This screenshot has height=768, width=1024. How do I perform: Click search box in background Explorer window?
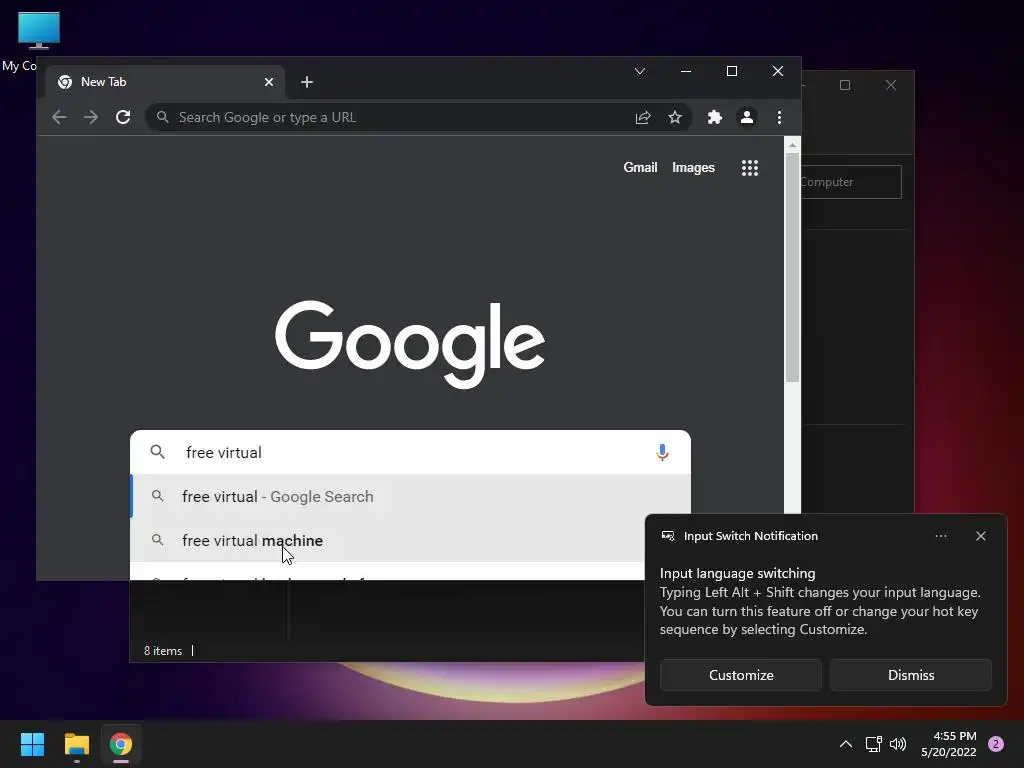851,182
